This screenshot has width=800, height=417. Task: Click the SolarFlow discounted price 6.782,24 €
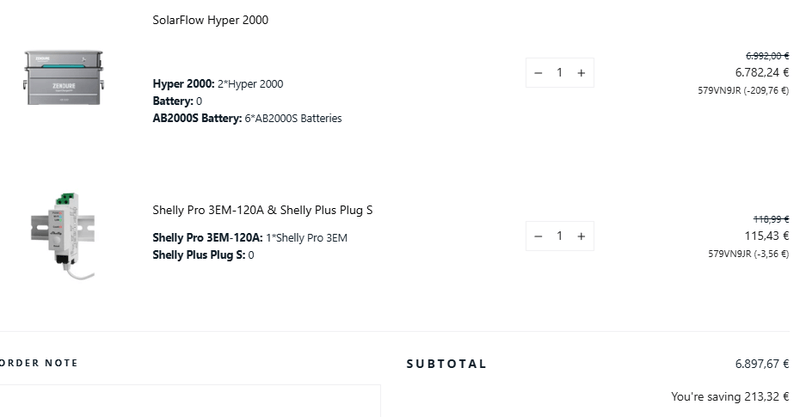(761, 72)
